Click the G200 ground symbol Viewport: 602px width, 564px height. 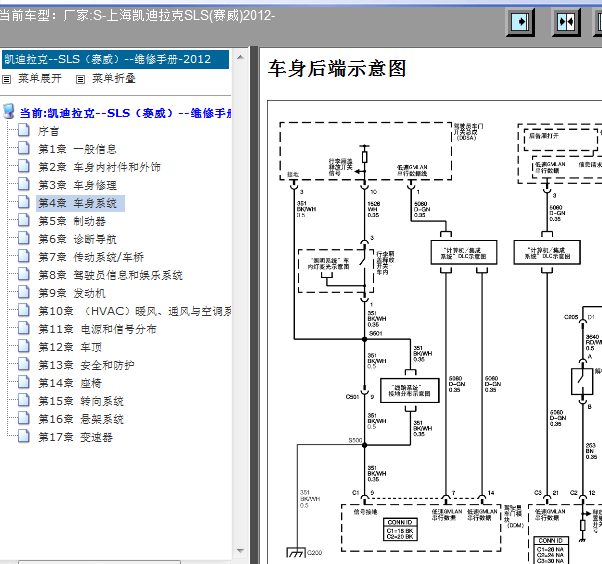(296, 552)
